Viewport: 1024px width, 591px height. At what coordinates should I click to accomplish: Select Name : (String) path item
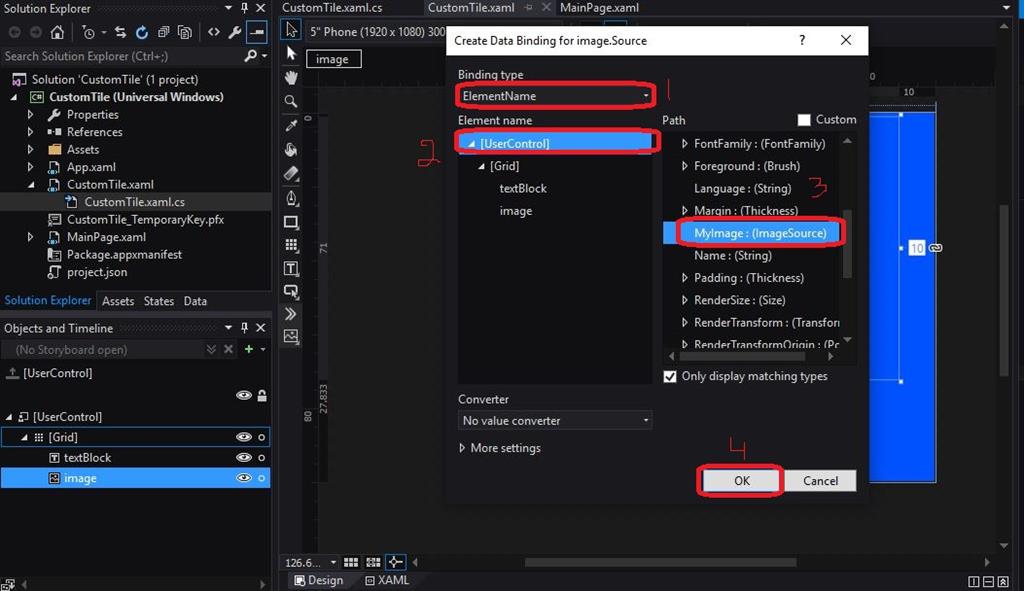[x=733, y=255]
